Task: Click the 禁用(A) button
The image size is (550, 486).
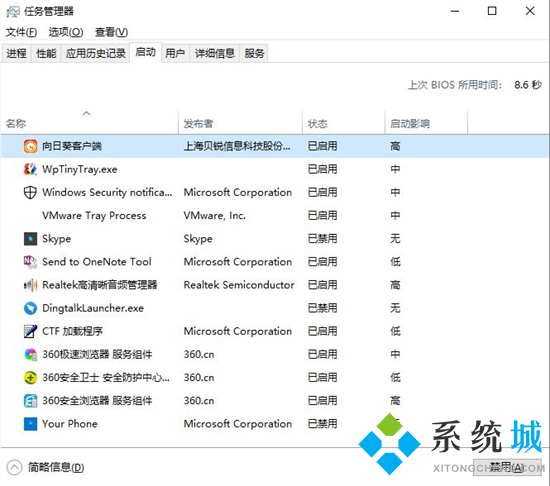Action: coord(507,467)
